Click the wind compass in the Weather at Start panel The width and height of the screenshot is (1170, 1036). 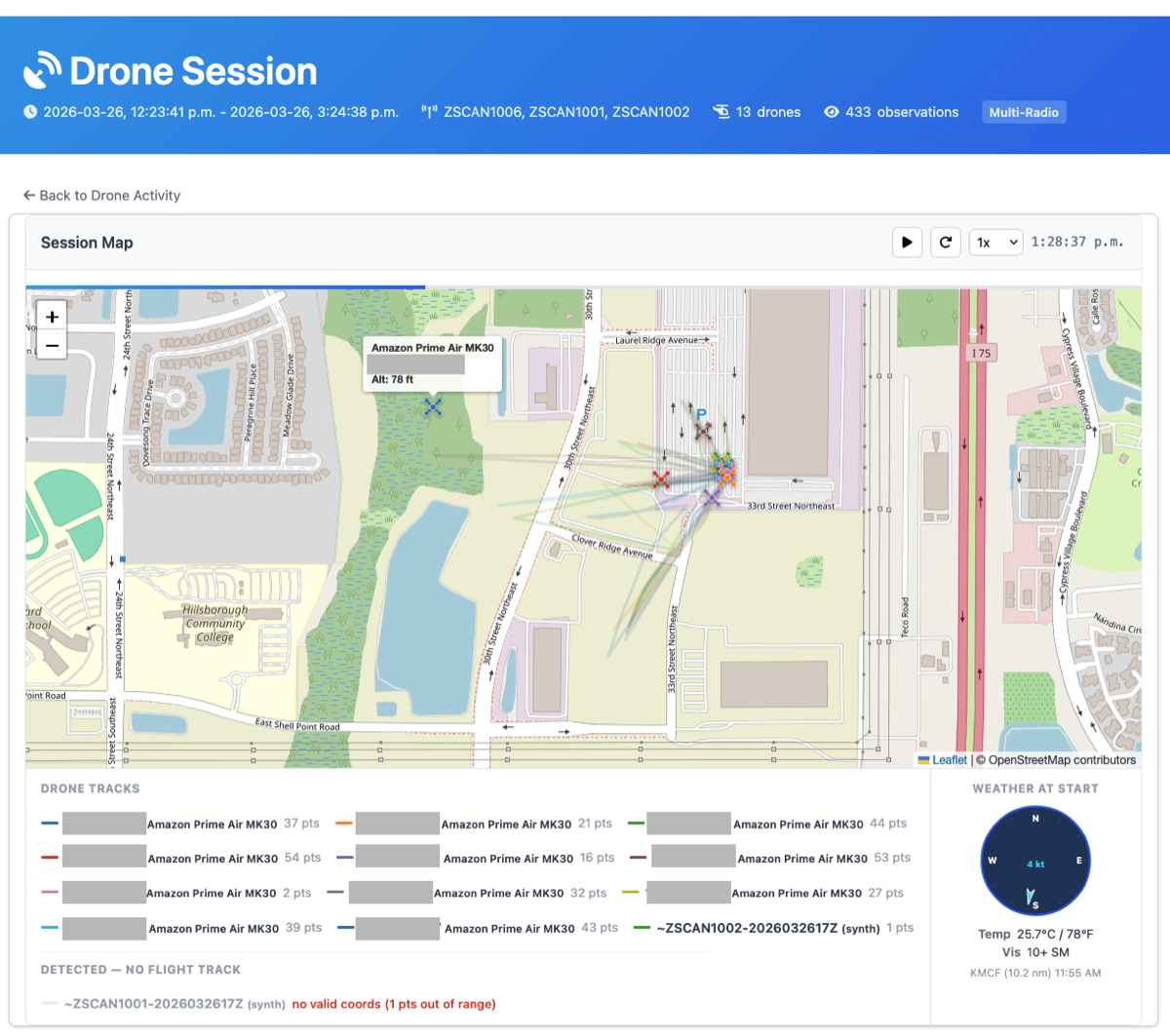[1034, 861]
